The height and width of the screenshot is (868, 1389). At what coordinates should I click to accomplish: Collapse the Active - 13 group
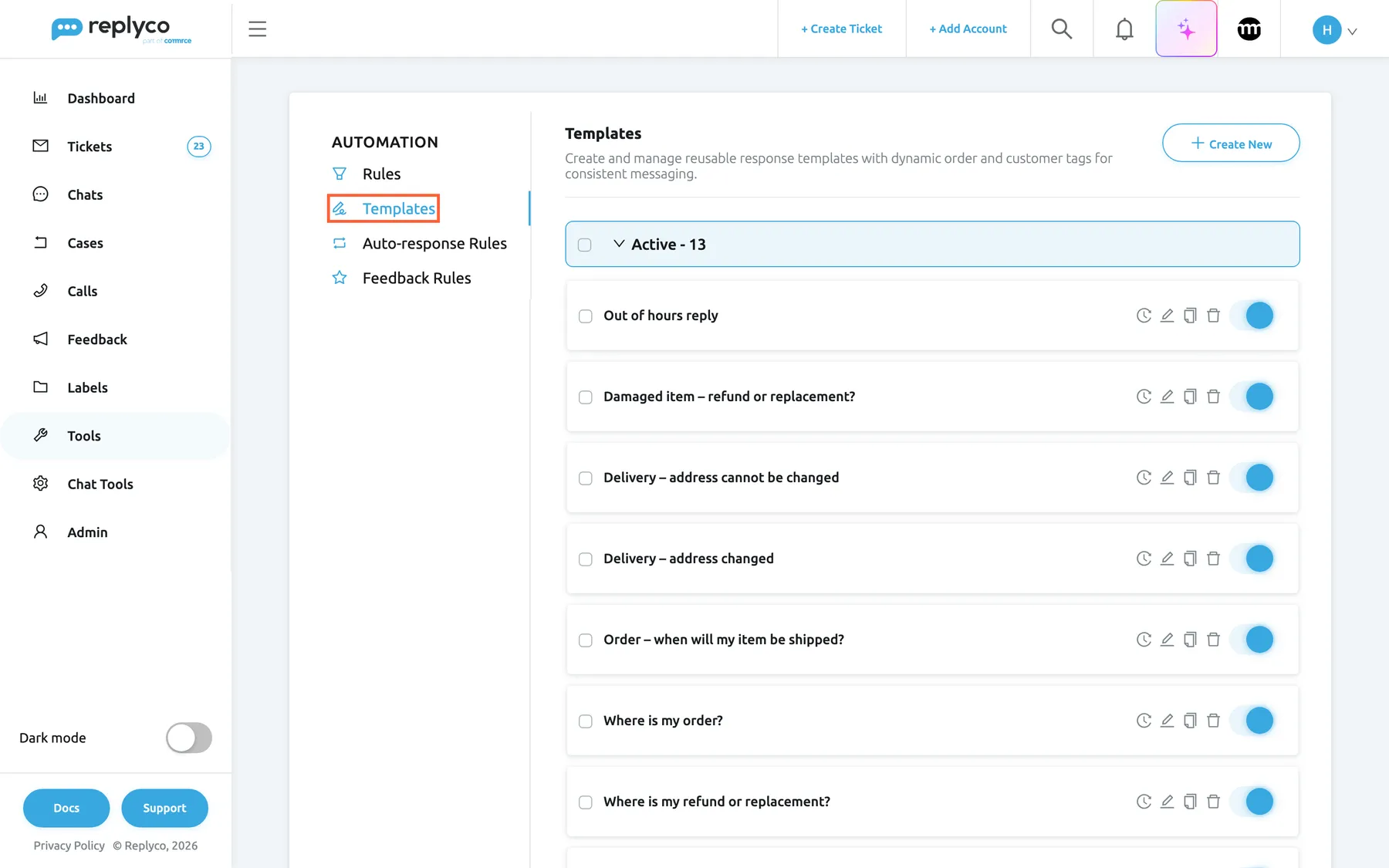point(619,244)
